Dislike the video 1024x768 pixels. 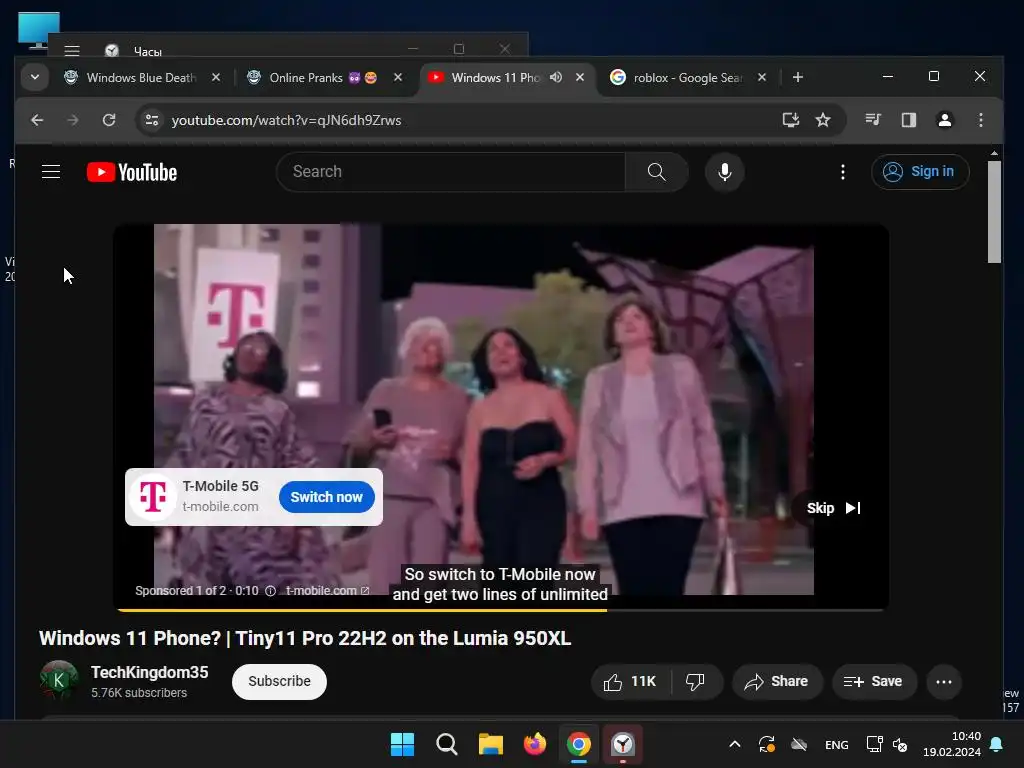696,682
